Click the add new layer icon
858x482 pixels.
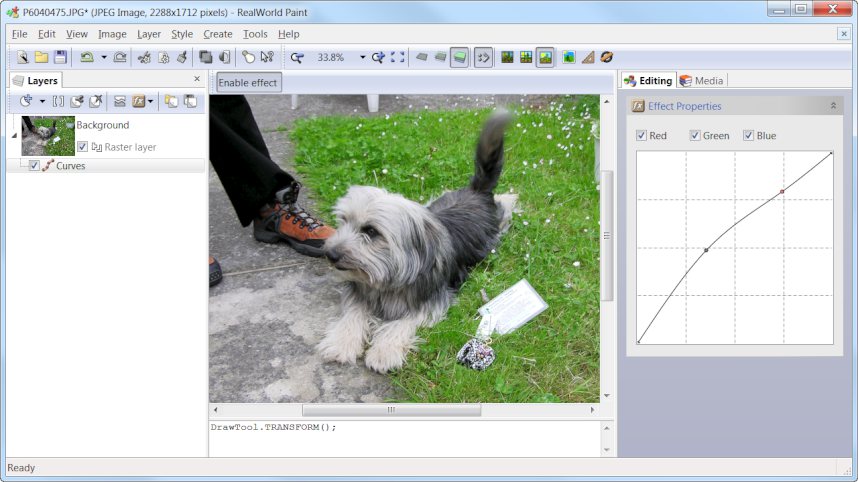[x=26, y=101]
